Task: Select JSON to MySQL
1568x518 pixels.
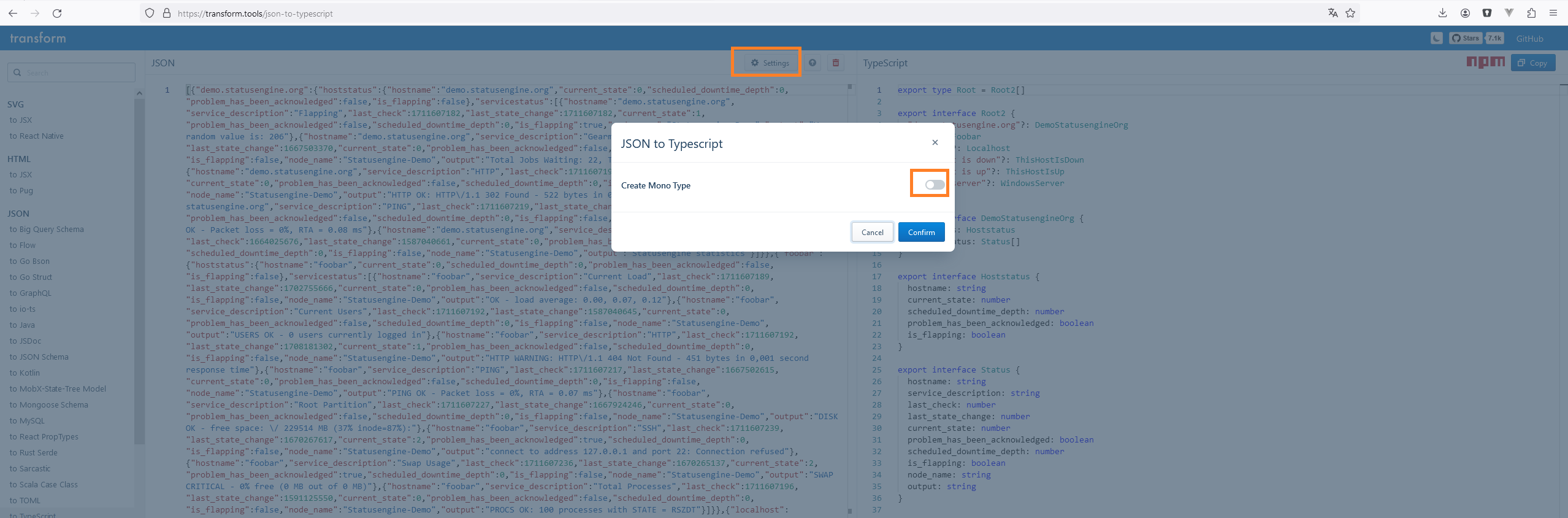Action: [x=27, y=420]
